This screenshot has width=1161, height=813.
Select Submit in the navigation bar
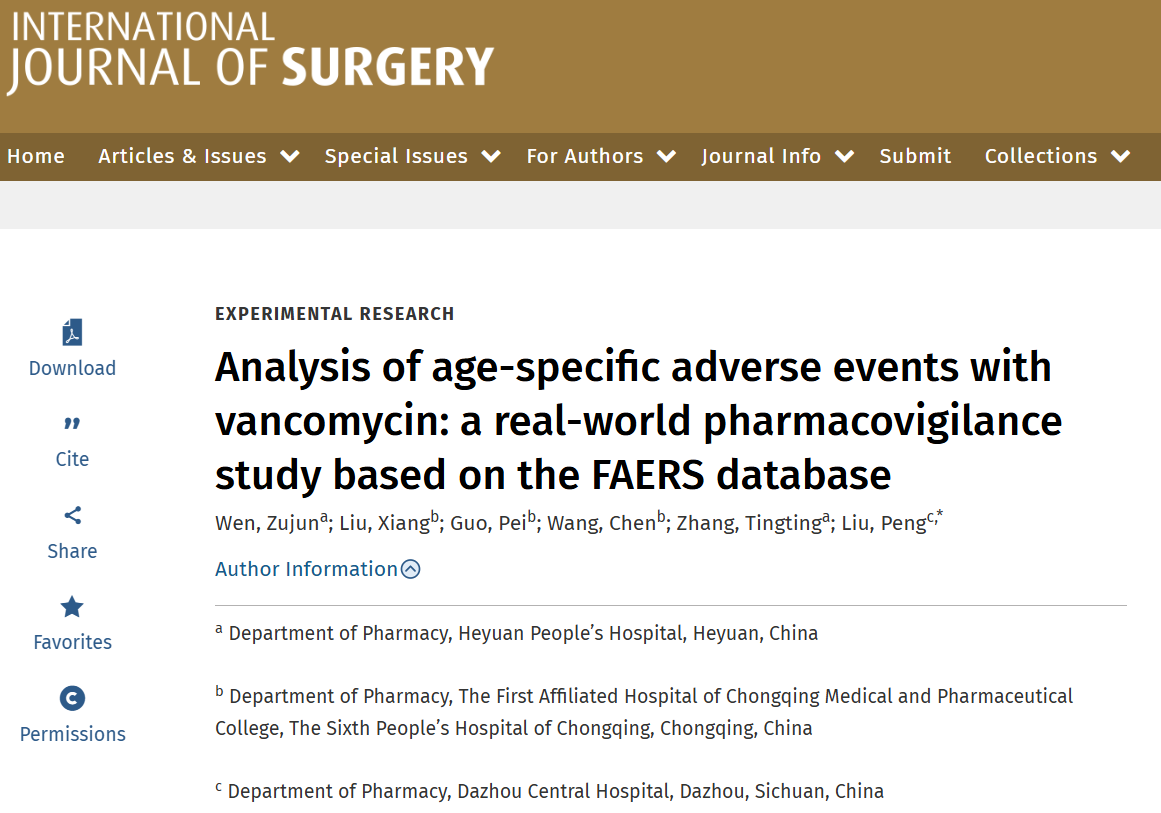coord(915,156)
